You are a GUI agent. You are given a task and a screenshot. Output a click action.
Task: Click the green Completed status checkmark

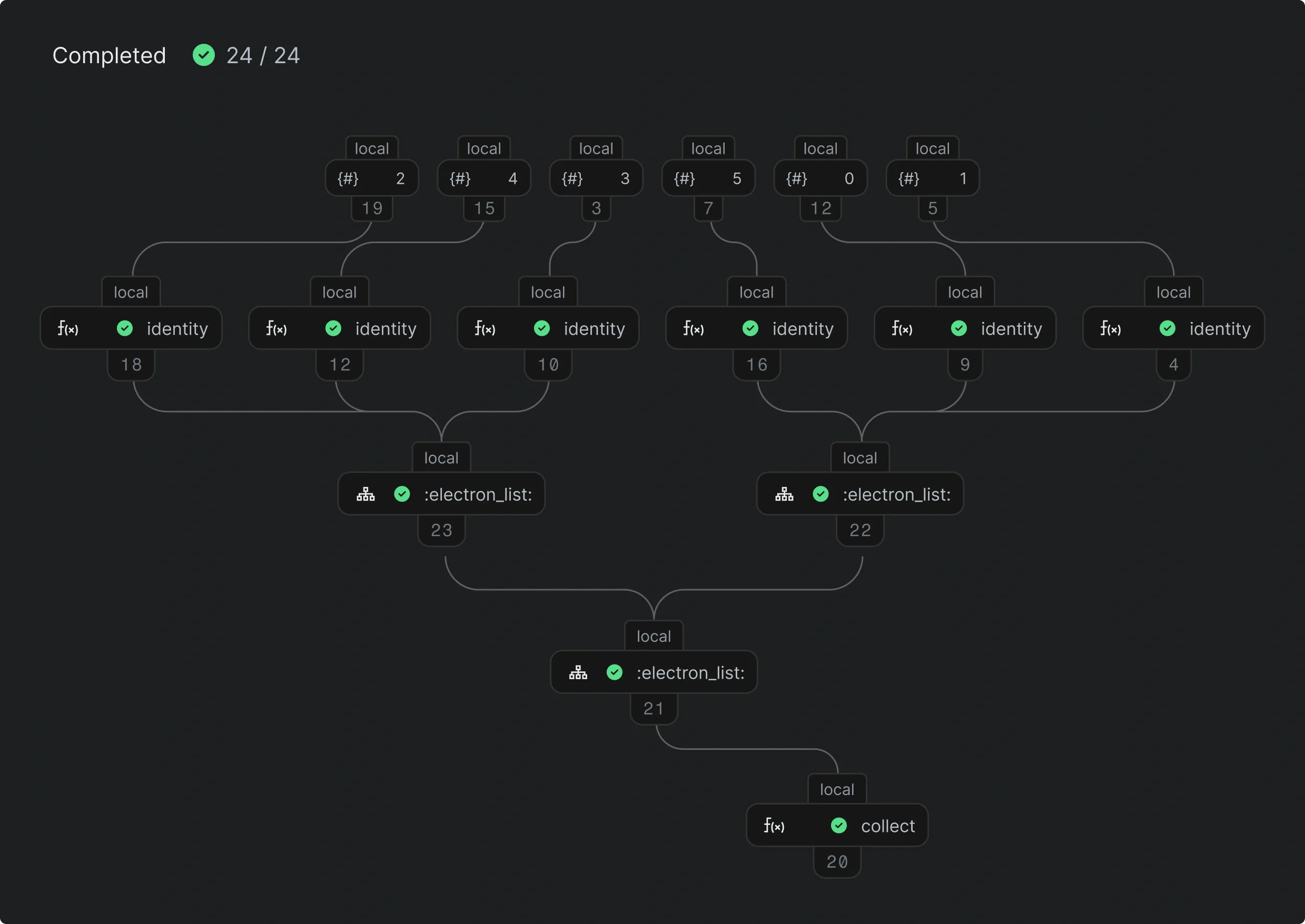(x=204, y=55)
